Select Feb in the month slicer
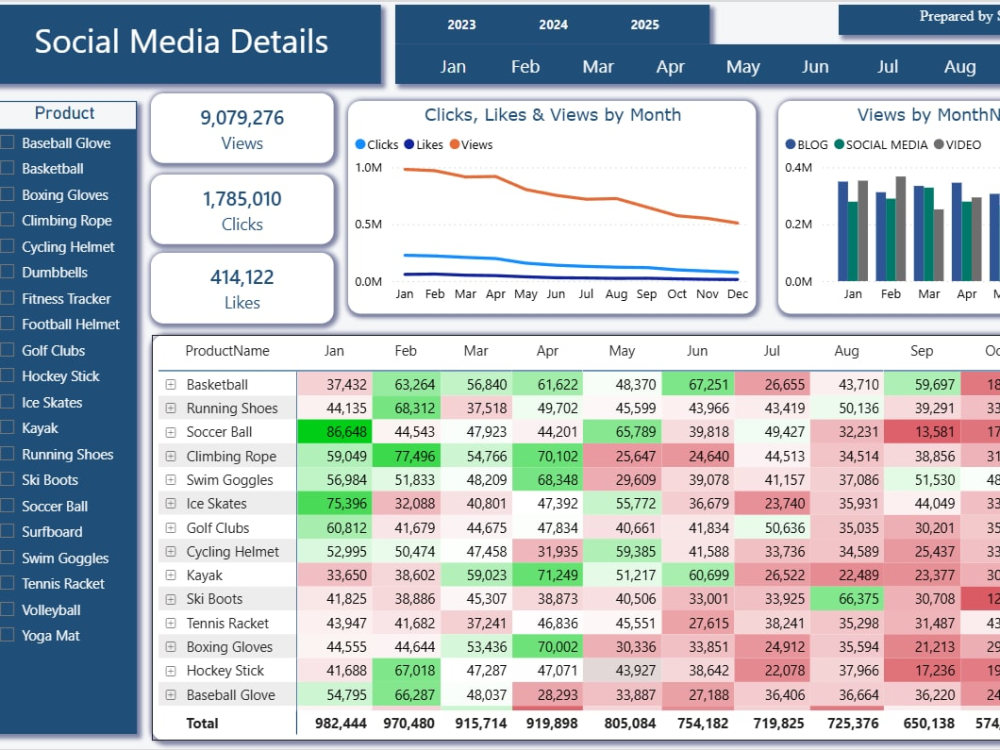The image size is (1000, 750). click(526, 66)
